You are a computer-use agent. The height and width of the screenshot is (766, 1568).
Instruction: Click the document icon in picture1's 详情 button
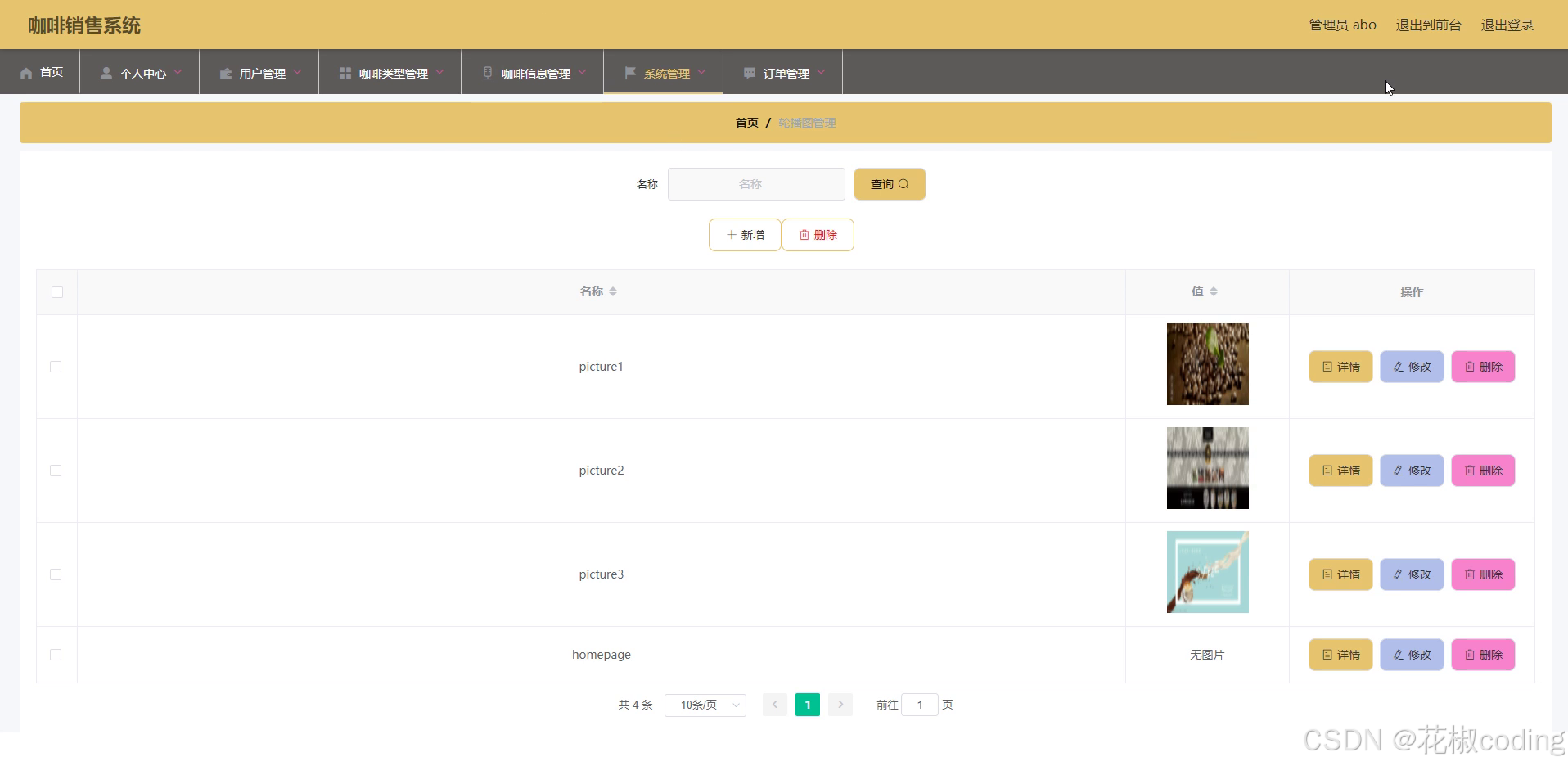[1327, 367]
